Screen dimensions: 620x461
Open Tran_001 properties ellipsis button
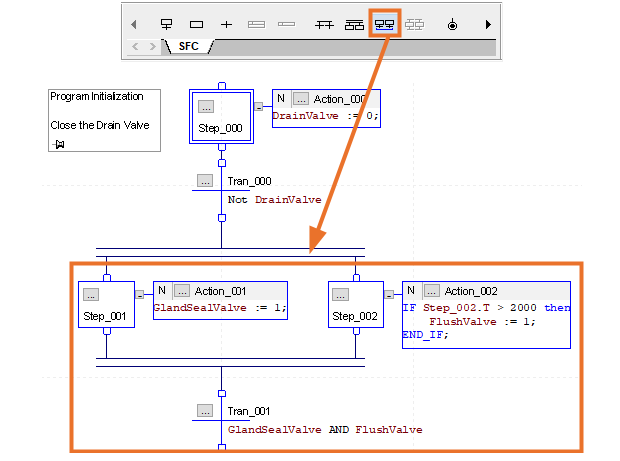click(x=205, y=411)
